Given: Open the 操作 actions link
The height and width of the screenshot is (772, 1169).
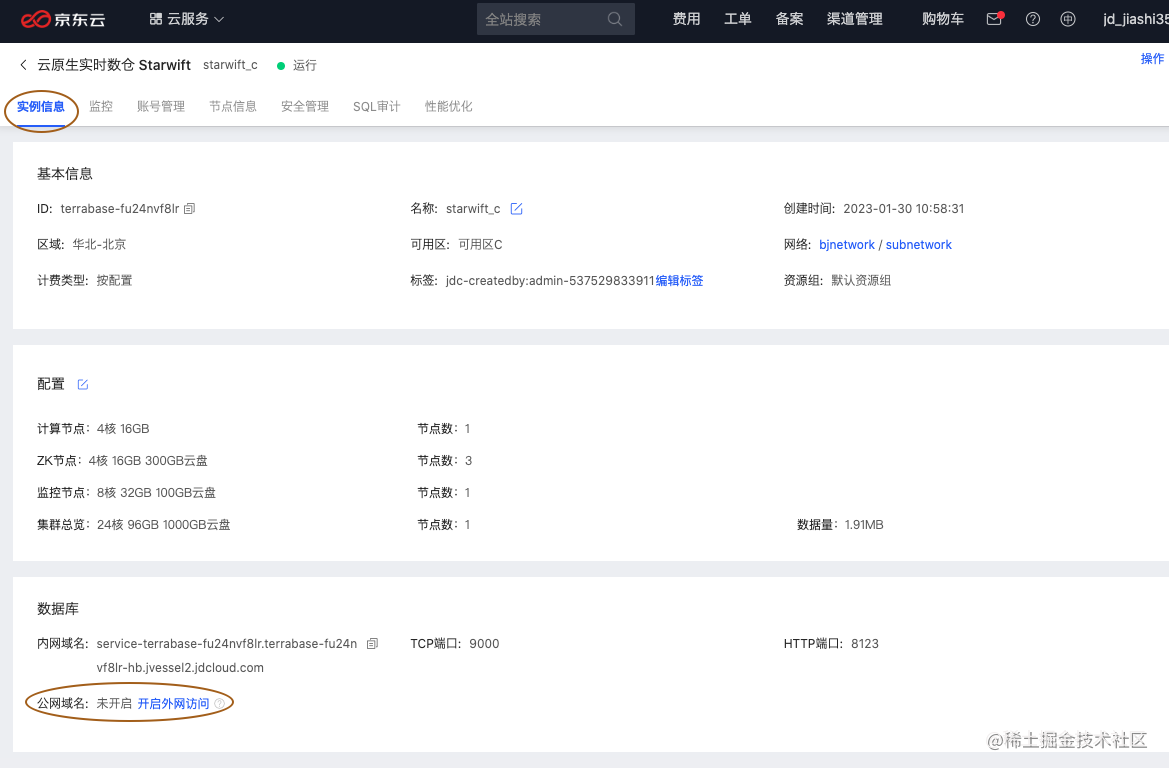Looking at the screenshot, I should 1152,59.
